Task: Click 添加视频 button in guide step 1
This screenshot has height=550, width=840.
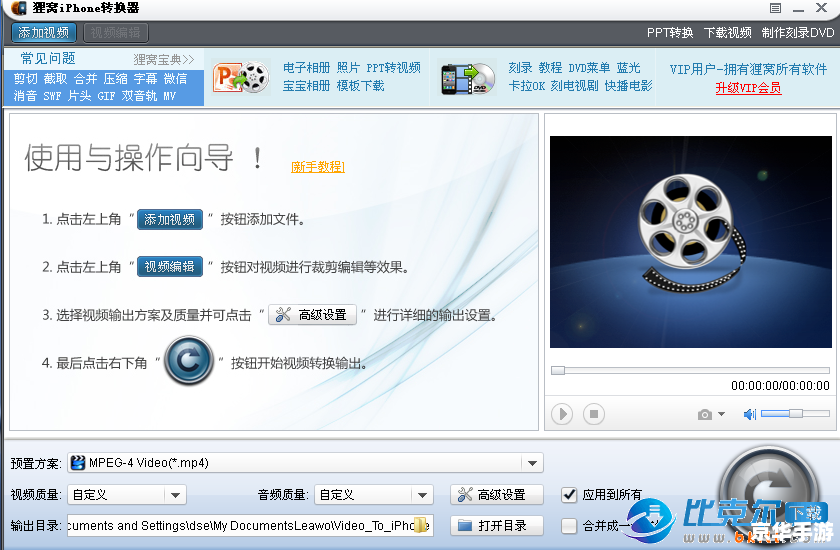Action: 170,219
